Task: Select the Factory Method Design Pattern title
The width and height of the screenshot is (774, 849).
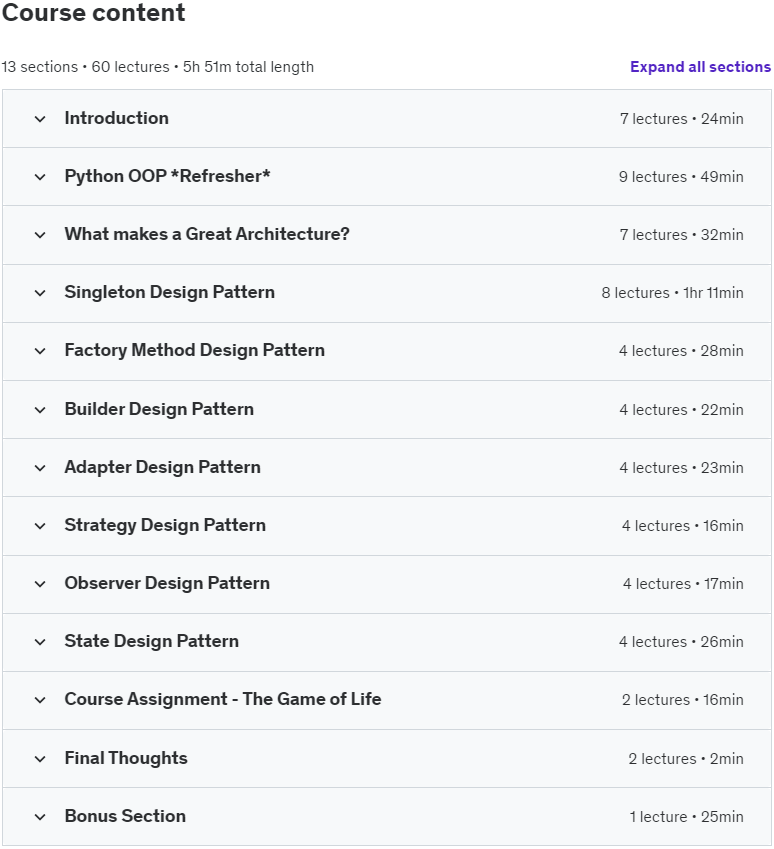Action: pos(194,350)
